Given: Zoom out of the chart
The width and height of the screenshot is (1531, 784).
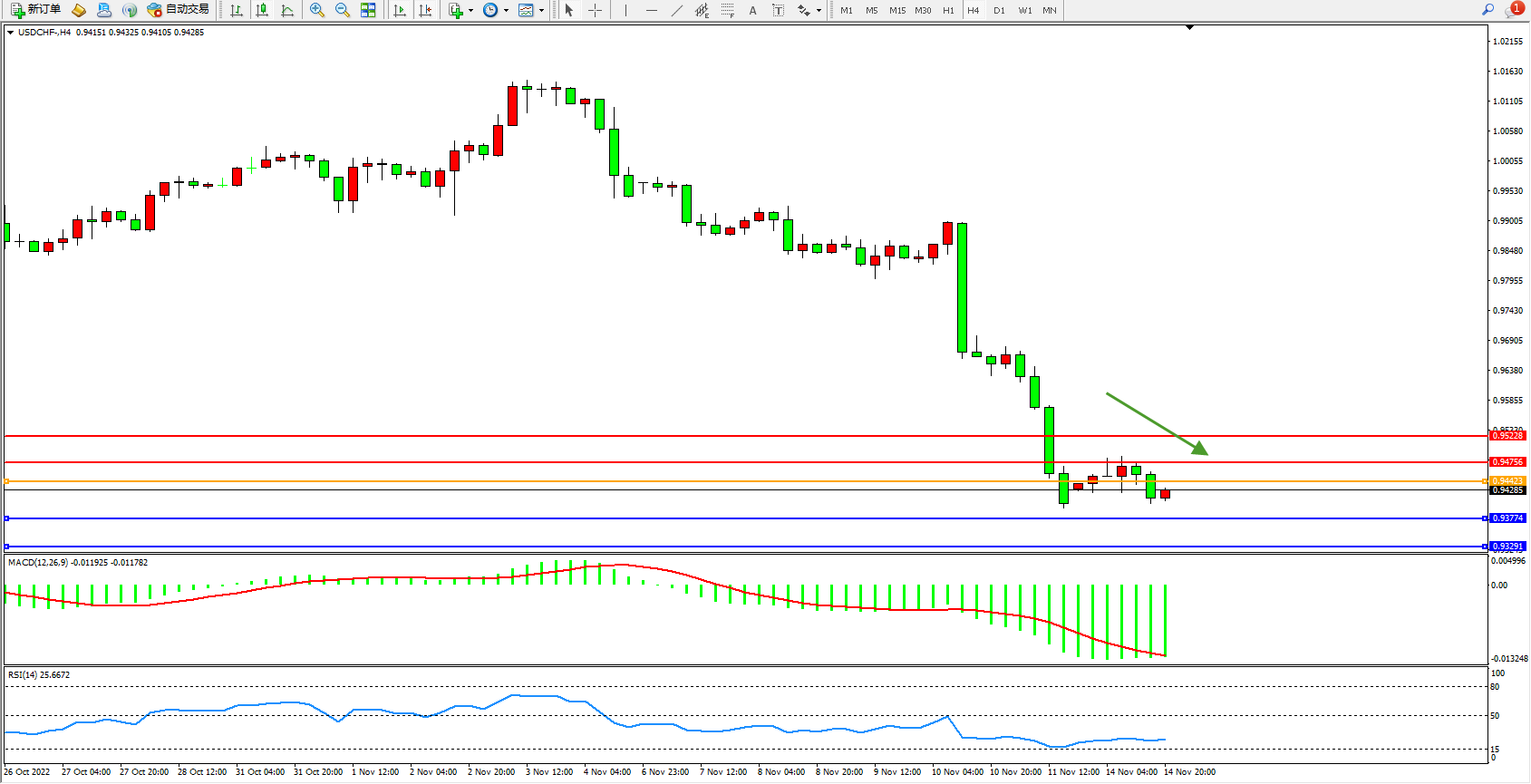Looking at the screenshot, I should coord(343,10).
